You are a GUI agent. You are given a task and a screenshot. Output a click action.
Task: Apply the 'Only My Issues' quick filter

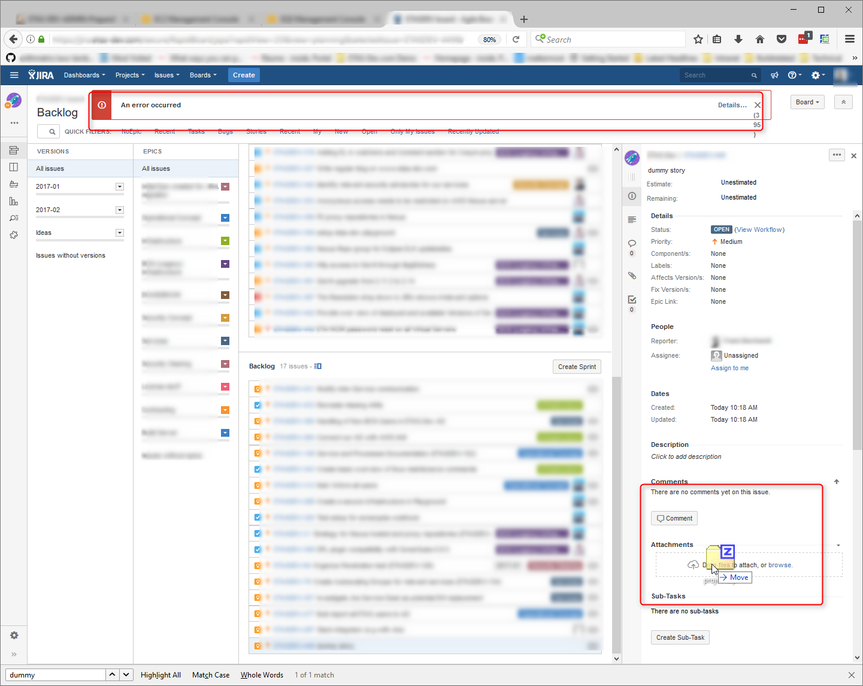coord(412,132)
